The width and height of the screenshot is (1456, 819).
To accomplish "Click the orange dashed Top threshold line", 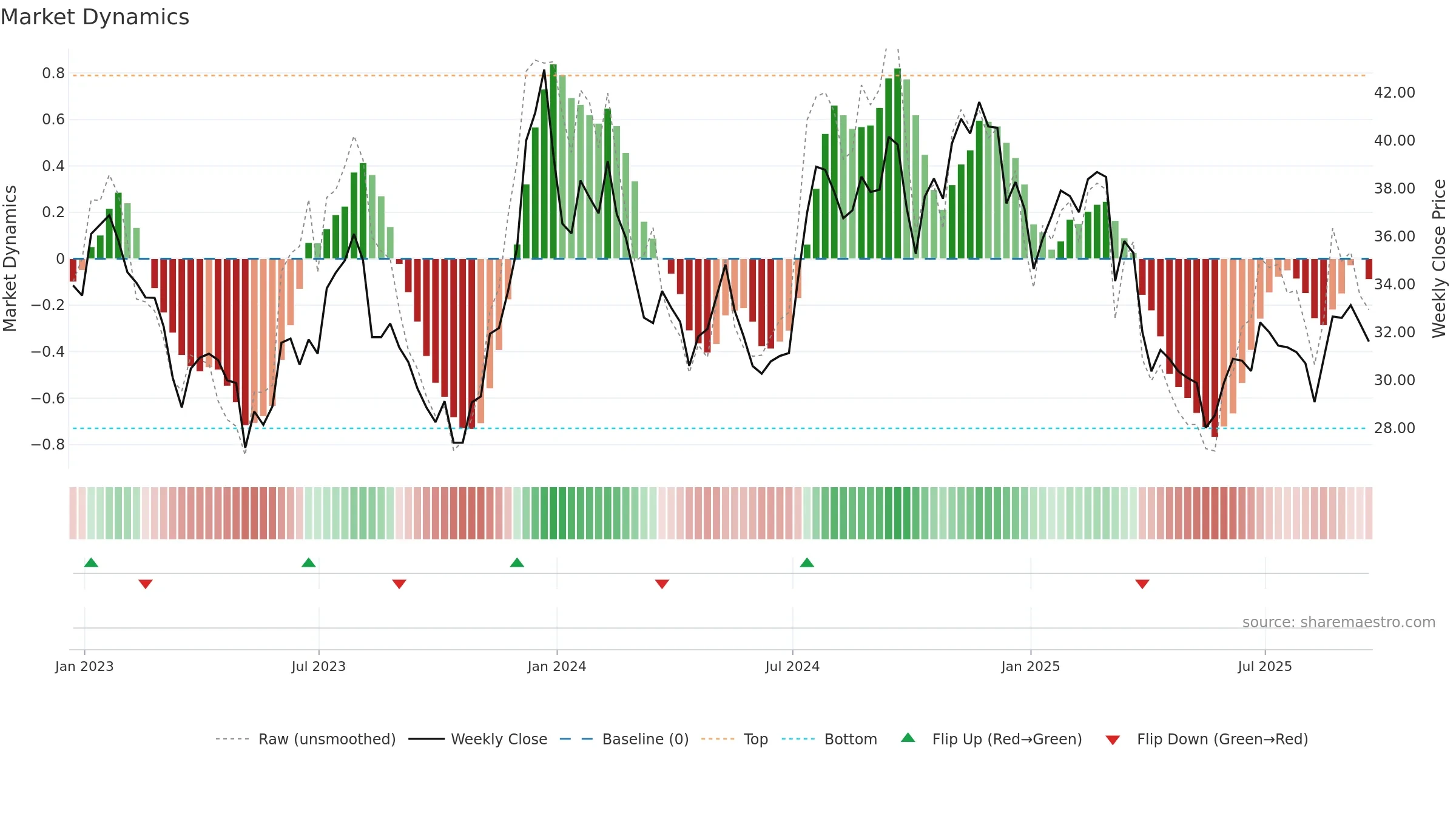I will [x=720, y=76].
